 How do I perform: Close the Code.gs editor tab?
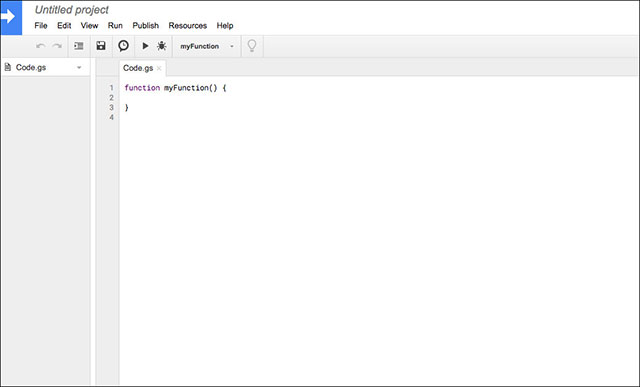pyautogui.click(x=159, y=68)
